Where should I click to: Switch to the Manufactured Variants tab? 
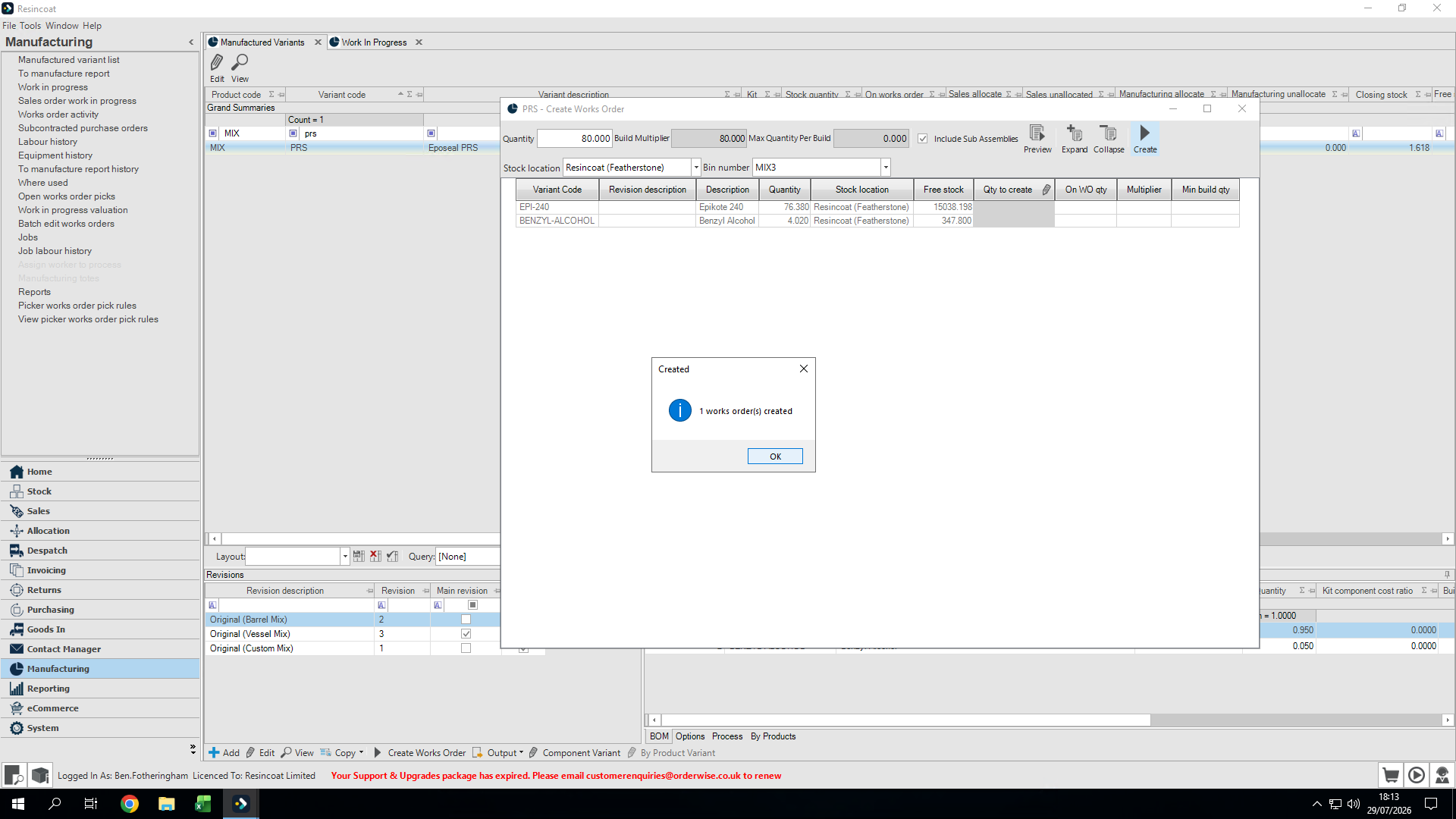tap(262, 42)
